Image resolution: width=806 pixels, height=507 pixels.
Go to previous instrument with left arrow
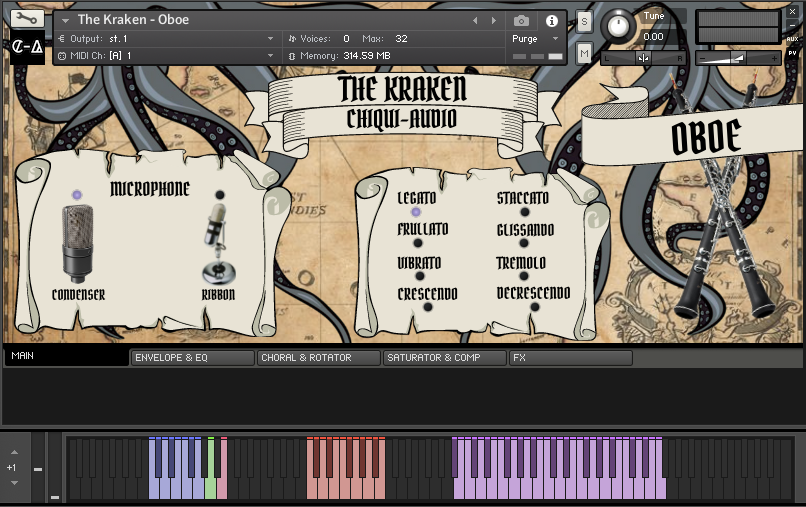475,20
